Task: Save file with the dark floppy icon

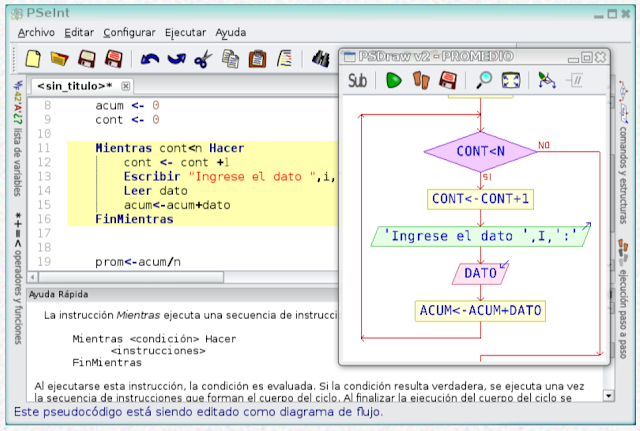Action: point(87,59)
